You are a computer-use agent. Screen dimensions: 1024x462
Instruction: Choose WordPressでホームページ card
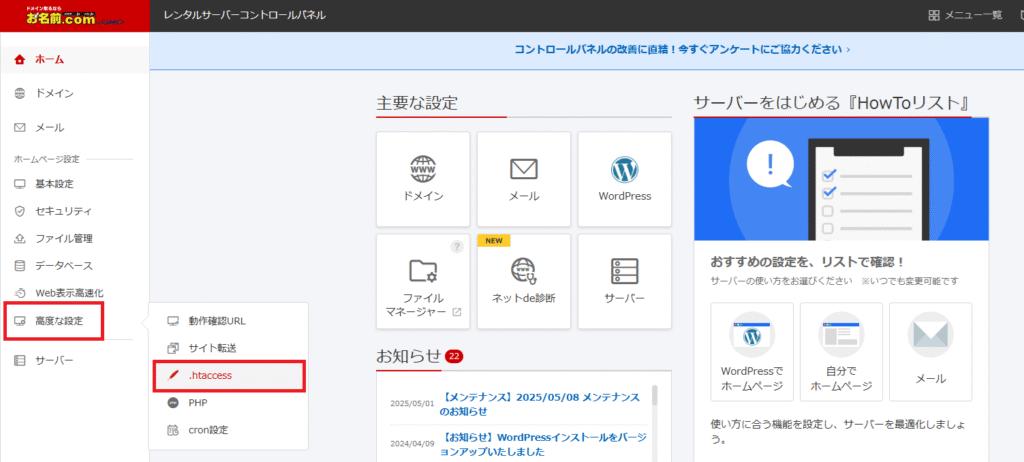pos(752,352)
